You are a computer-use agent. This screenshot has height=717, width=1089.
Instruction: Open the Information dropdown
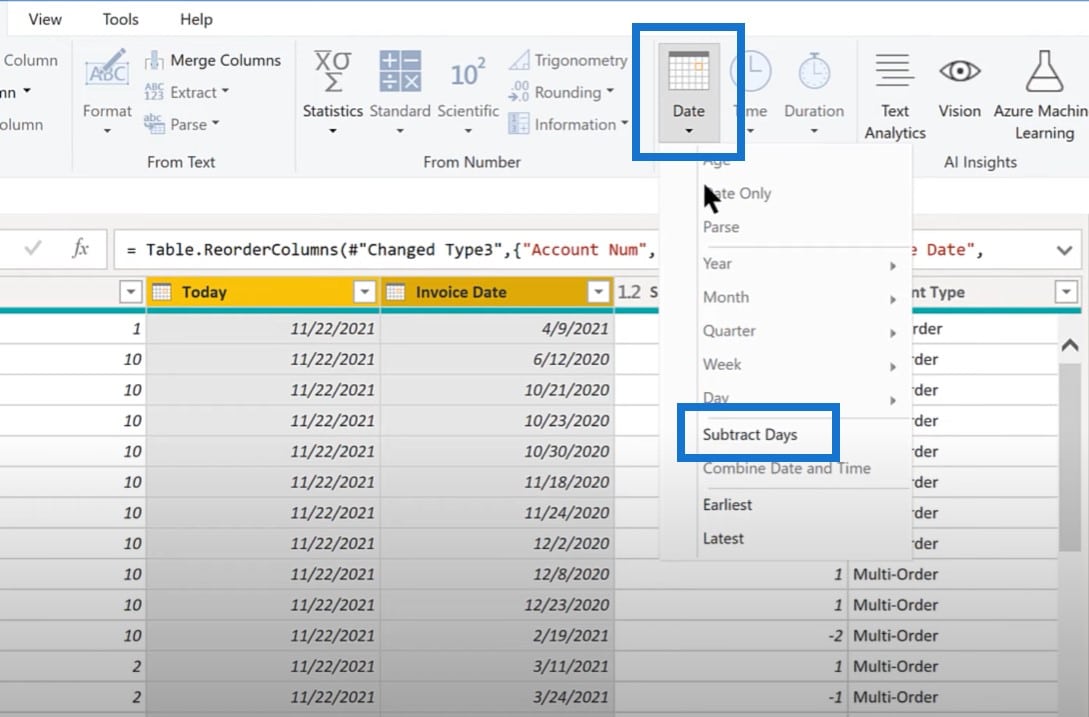click(x=568, y=124)
